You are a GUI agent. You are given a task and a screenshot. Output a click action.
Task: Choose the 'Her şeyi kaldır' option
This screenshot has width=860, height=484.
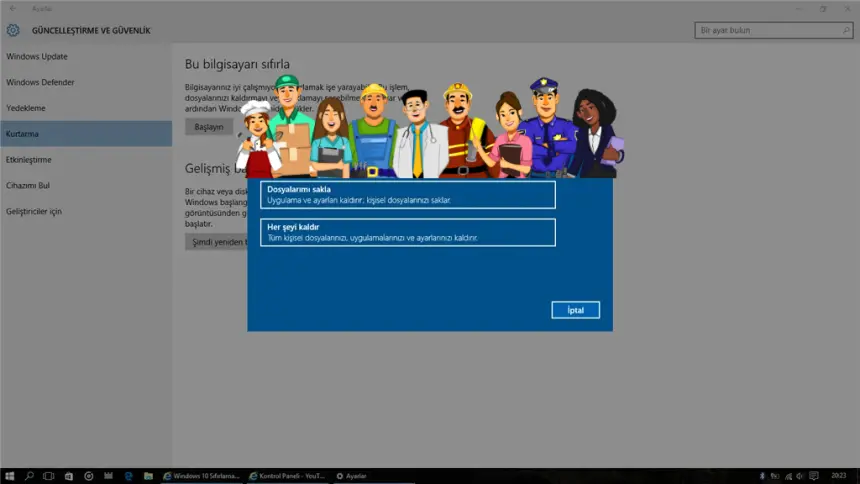point(407,232)
